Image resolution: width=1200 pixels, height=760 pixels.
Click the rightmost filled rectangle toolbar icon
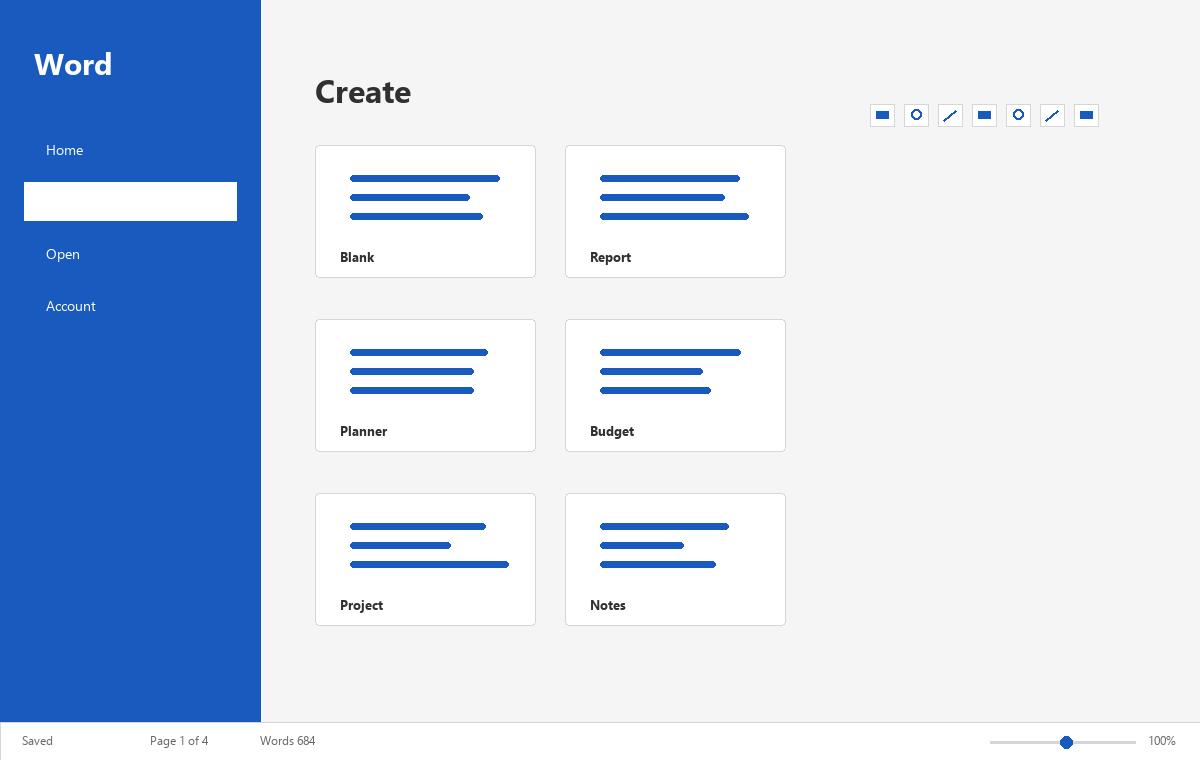[x=1086, y=115]
